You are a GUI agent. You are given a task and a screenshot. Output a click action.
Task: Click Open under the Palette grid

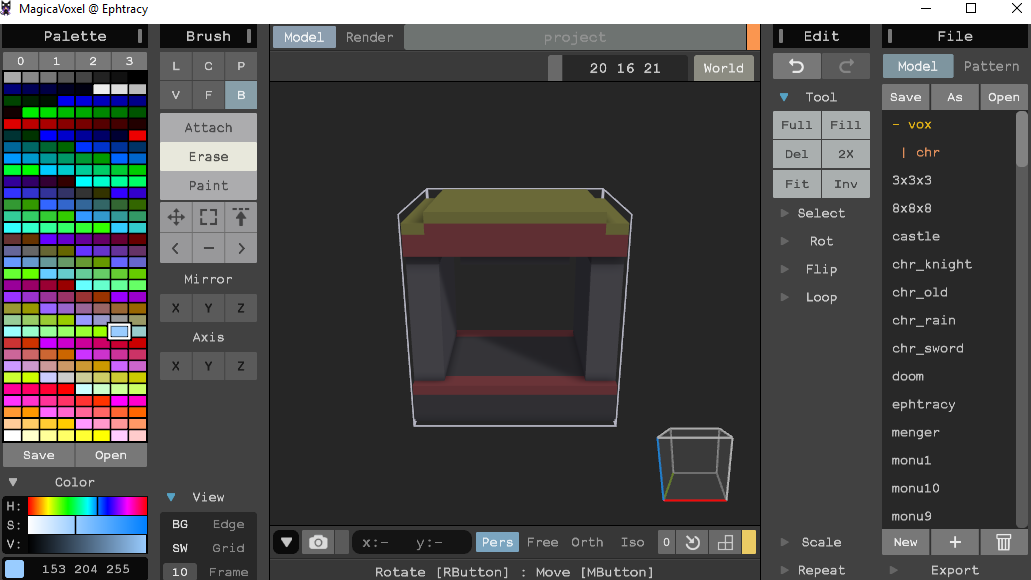pyautogui.click(x=110, y=455)
